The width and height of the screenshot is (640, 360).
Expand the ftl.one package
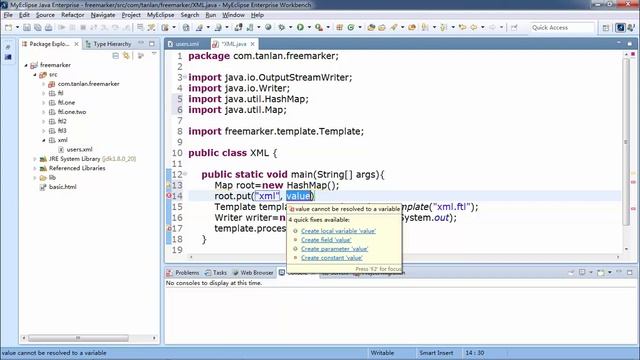pyautogui.click(x=44, y=103)
